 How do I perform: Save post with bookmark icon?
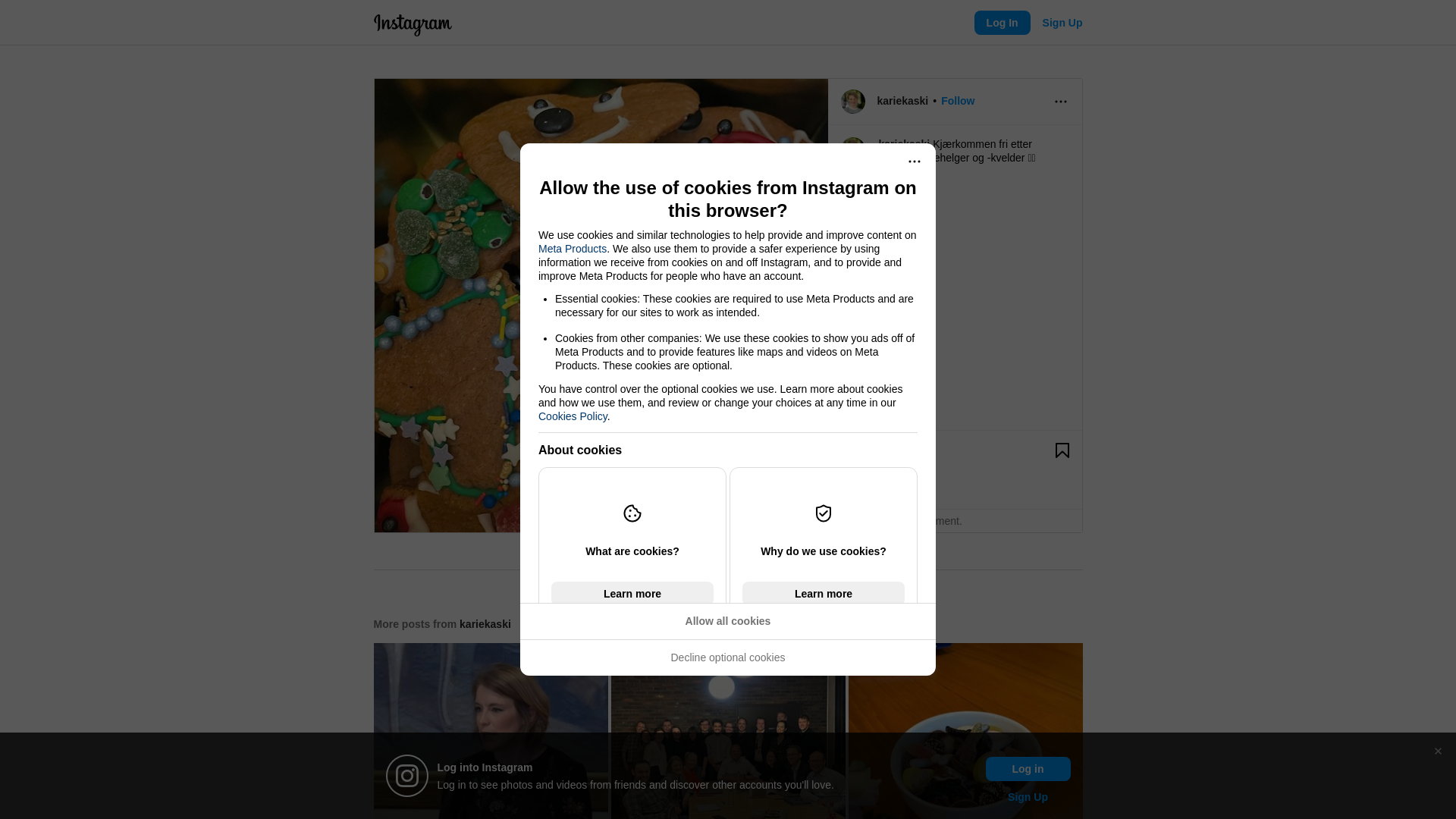tap(1062, 450)
